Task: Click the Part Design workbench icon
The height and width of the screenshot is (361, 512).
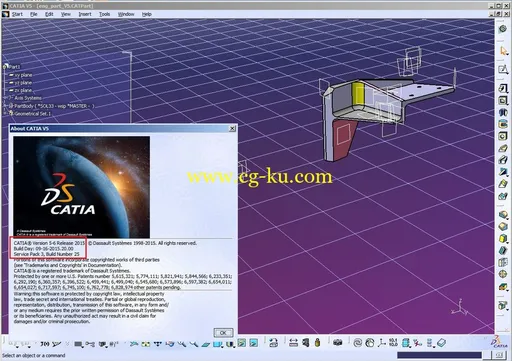Action: point(503,29)
